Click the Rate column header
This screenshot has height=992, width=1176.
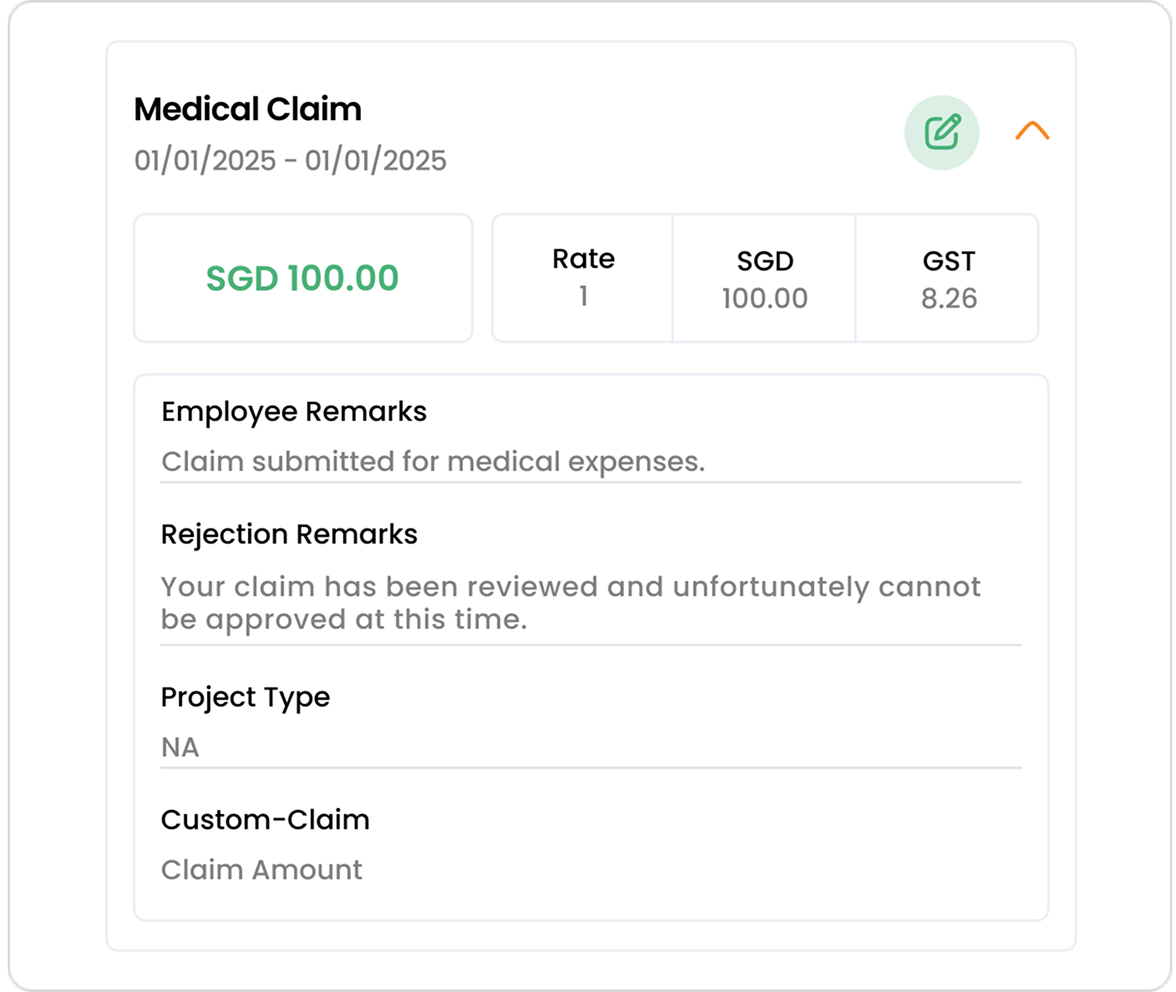(x=584, y=259)
